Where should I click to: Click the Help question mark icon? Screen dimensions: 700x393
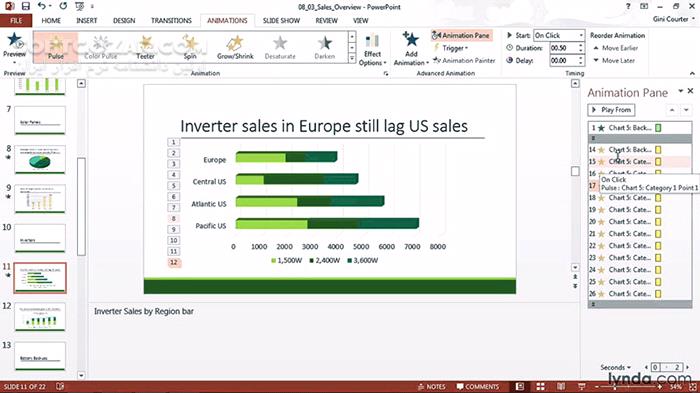coord(628,6)
